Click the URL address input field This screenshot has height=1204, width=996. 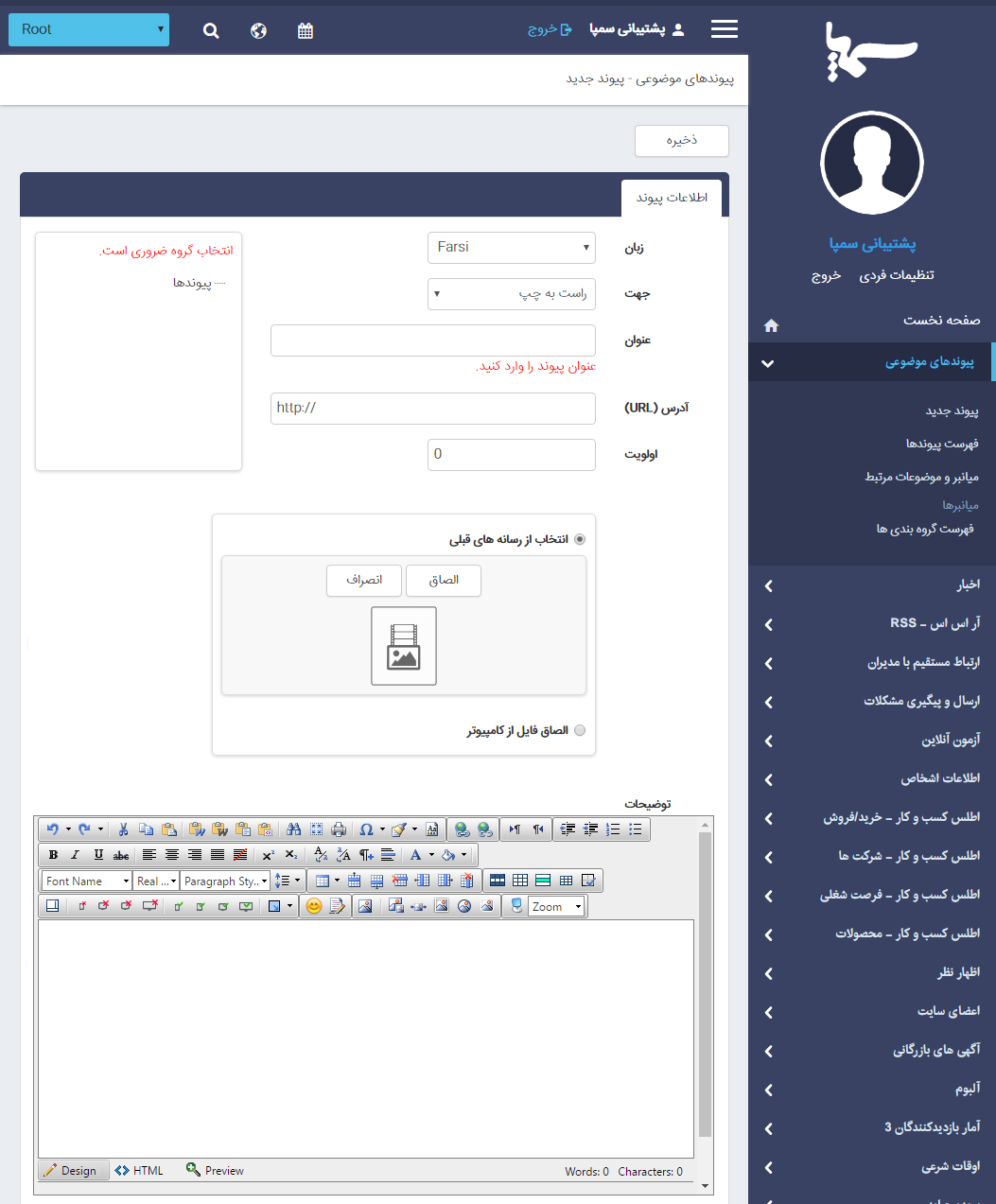[x=432, y=409]
